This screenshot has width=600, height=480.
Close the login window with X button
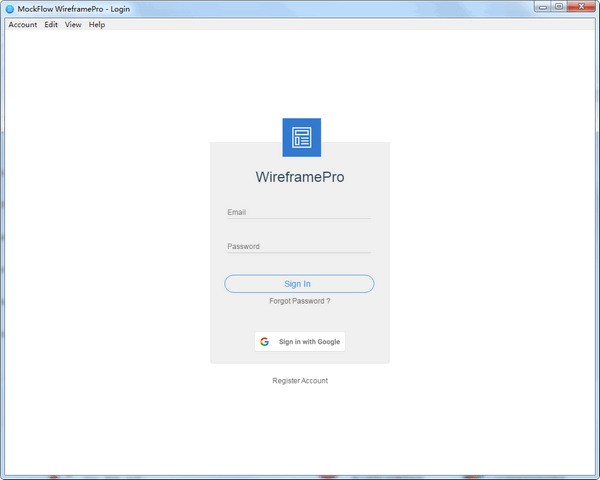pos(581,7)
